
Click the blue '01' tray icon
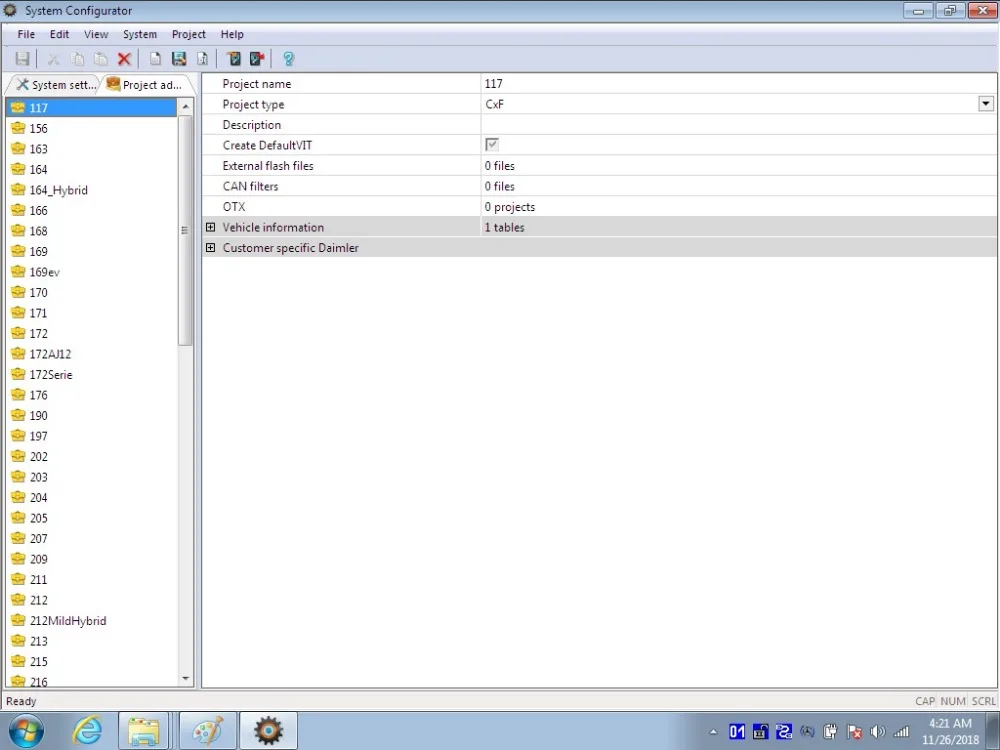(737, 732)
